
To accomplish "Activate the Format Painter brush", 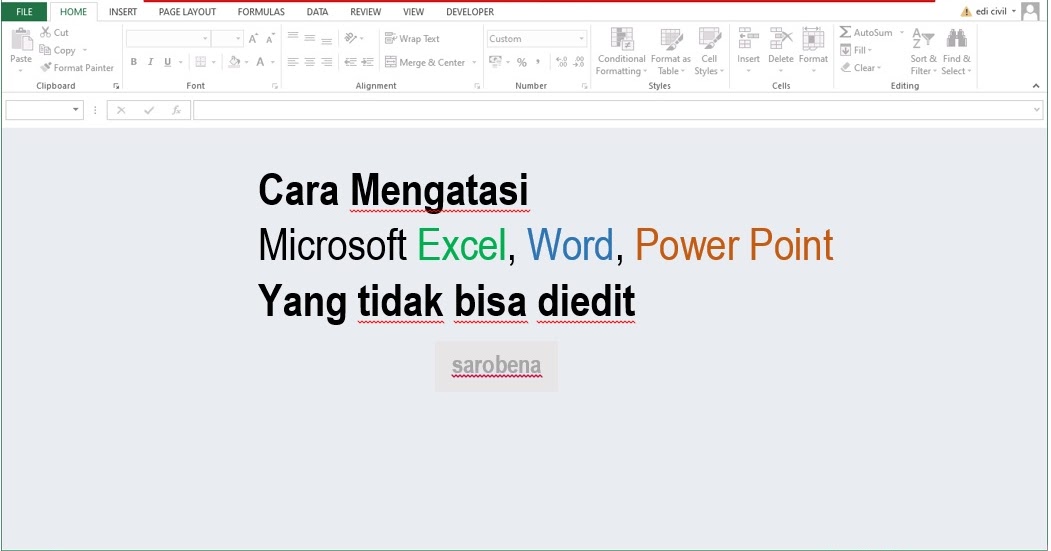I will [77, 68].
